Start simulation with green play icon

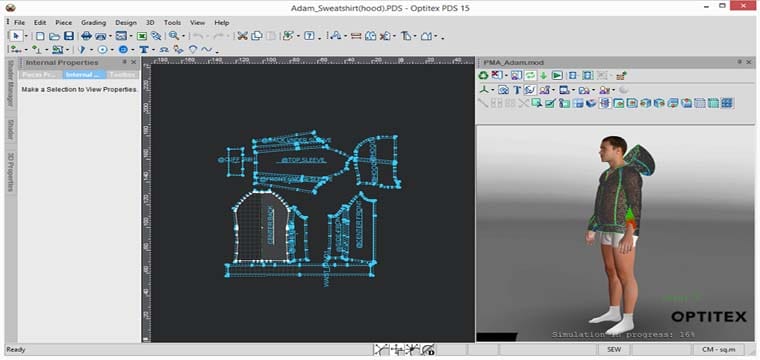click(x=557, y=75)
